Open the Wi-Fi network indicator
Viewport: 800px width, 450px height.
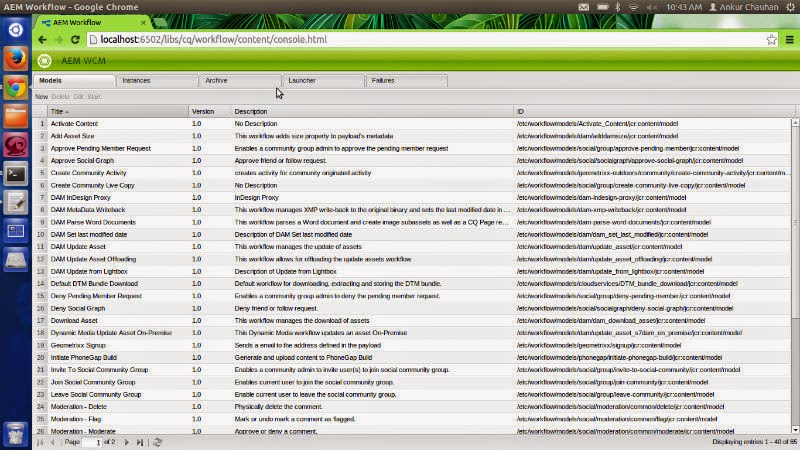tap(633, 7)
